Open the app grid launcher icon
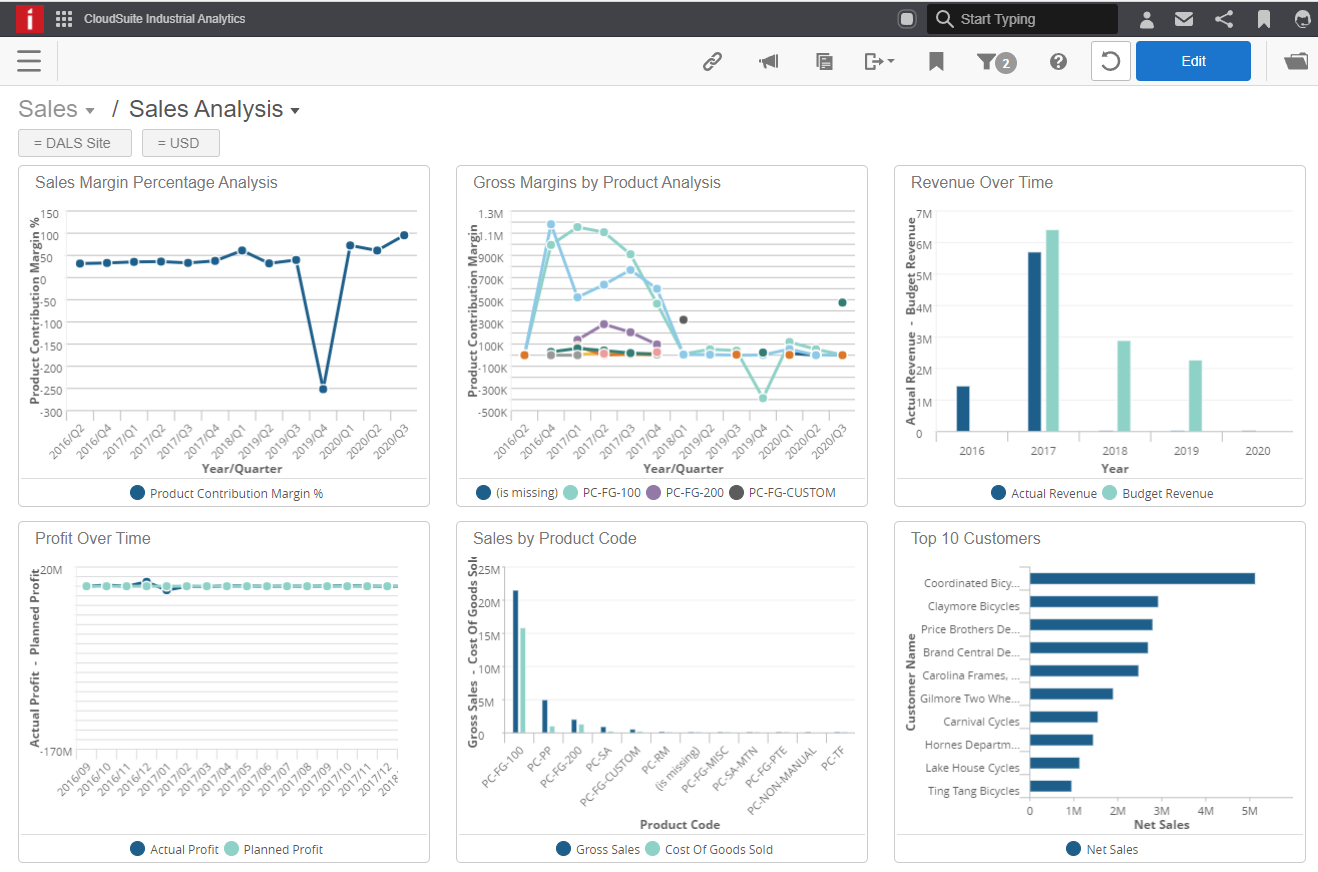 tap(64, 19)
